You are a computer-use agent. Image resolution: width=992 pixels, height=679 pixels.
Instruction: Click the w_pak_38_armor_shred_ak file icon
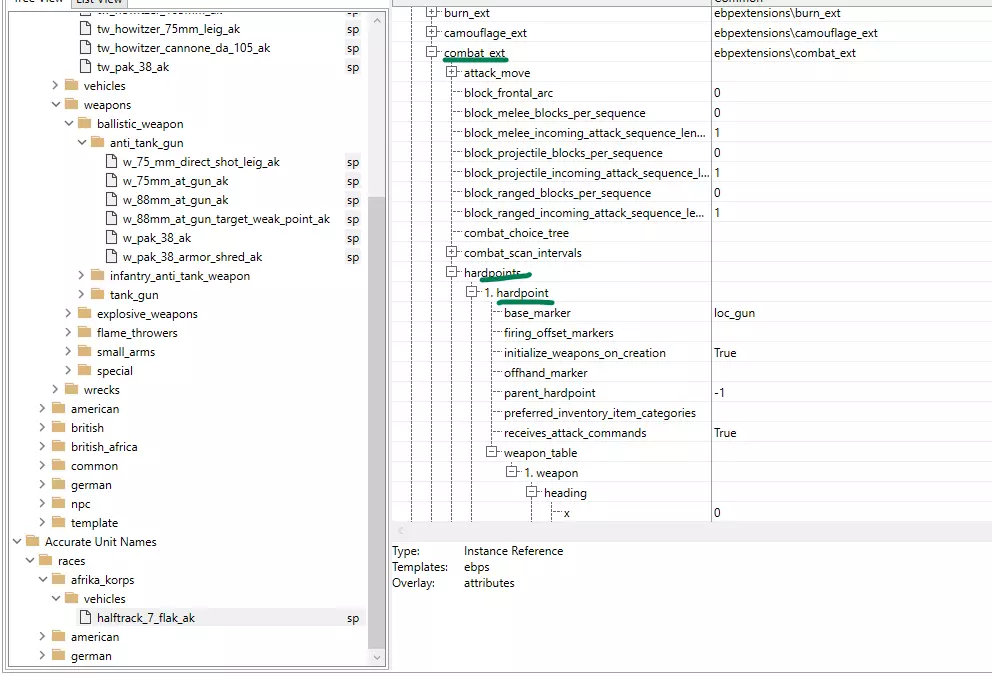(x=111, y=256)
